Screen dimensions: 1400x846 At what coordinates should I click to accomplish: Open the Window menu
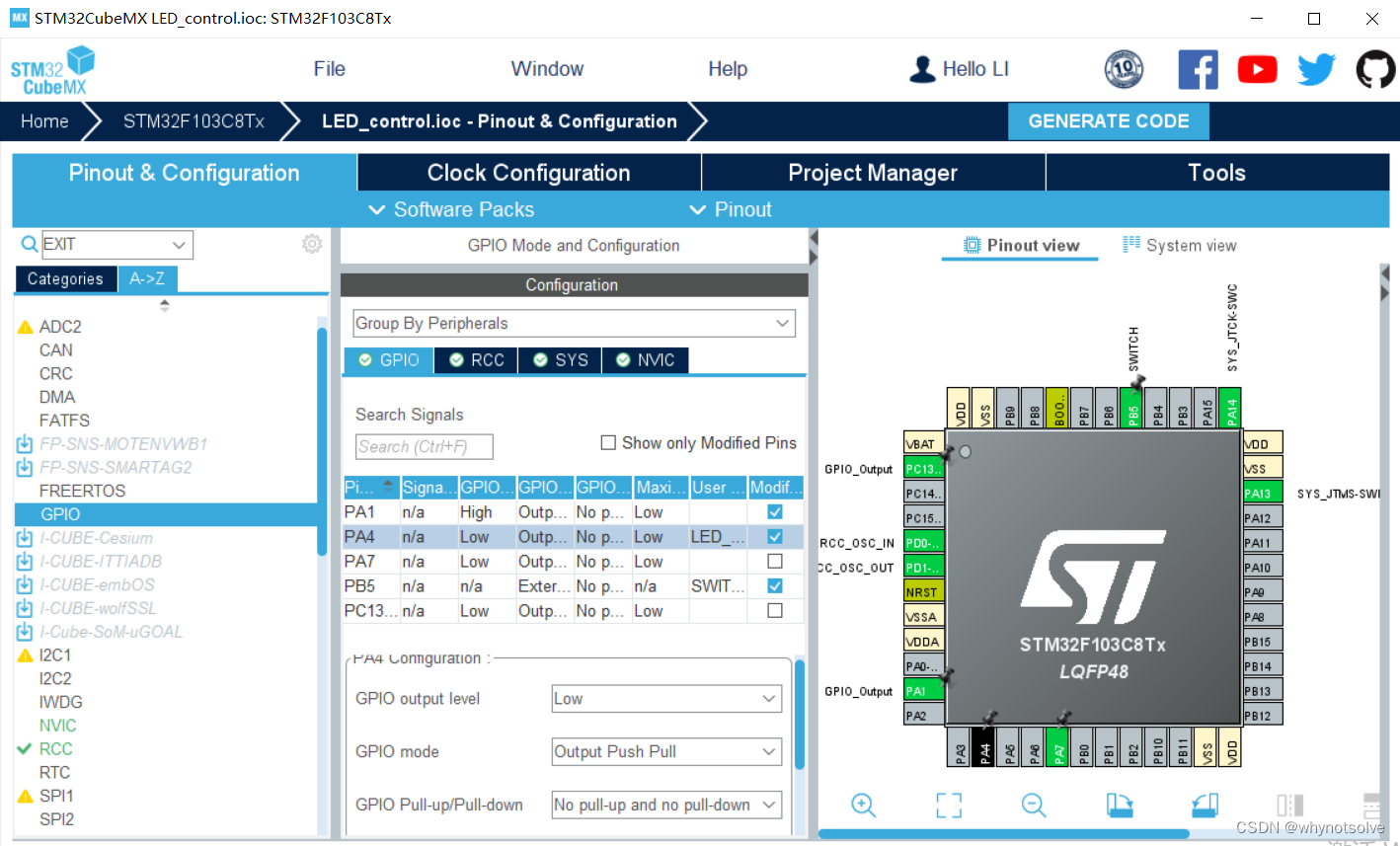(x=547, y=69)
